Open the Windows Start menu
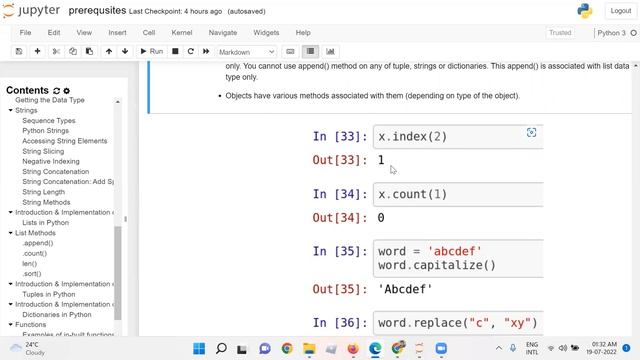The image size is (640, 360). pos(199,349)
